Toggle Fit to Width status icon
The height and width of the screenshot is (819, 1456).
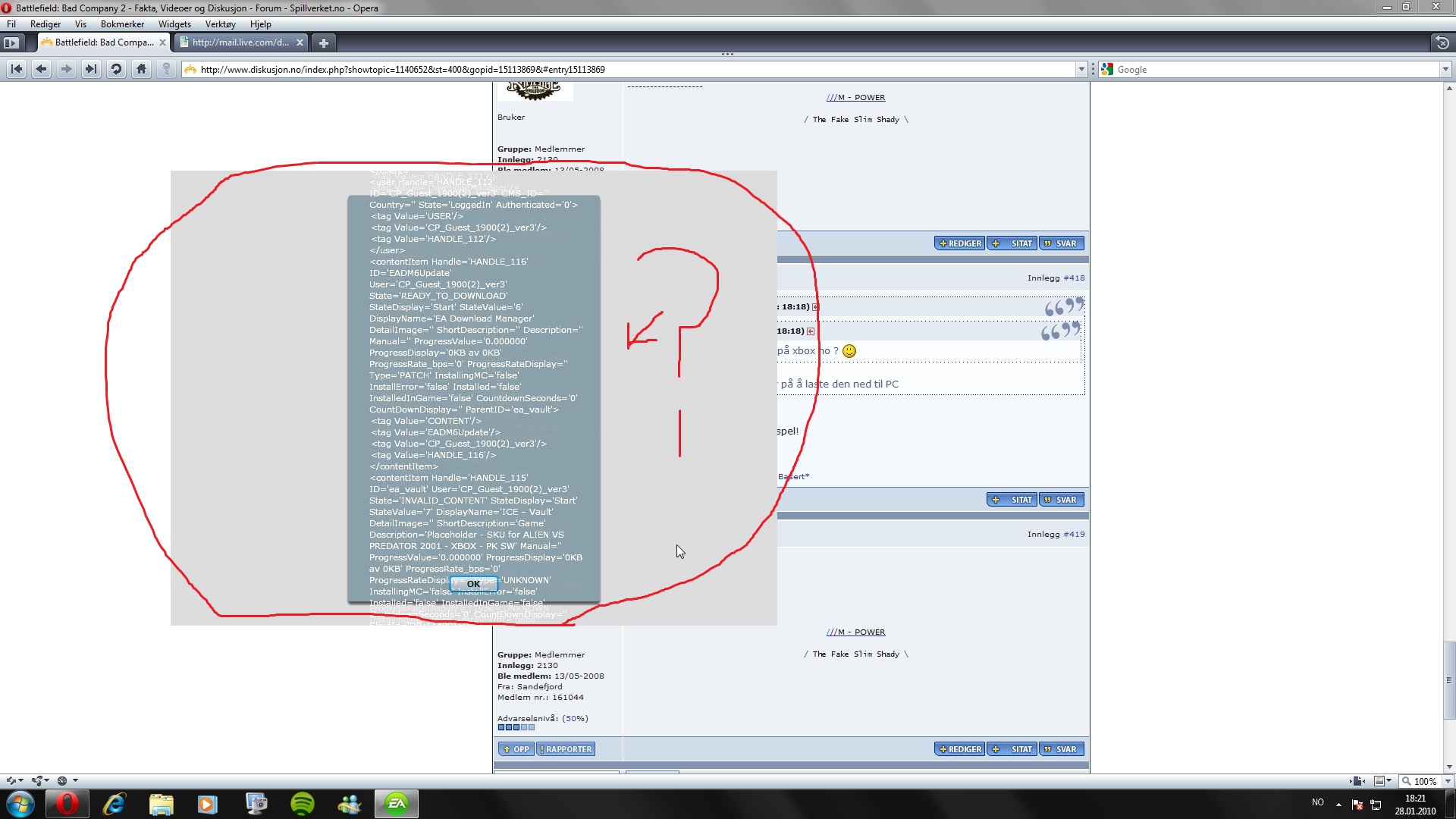(x=1358, y=781)
